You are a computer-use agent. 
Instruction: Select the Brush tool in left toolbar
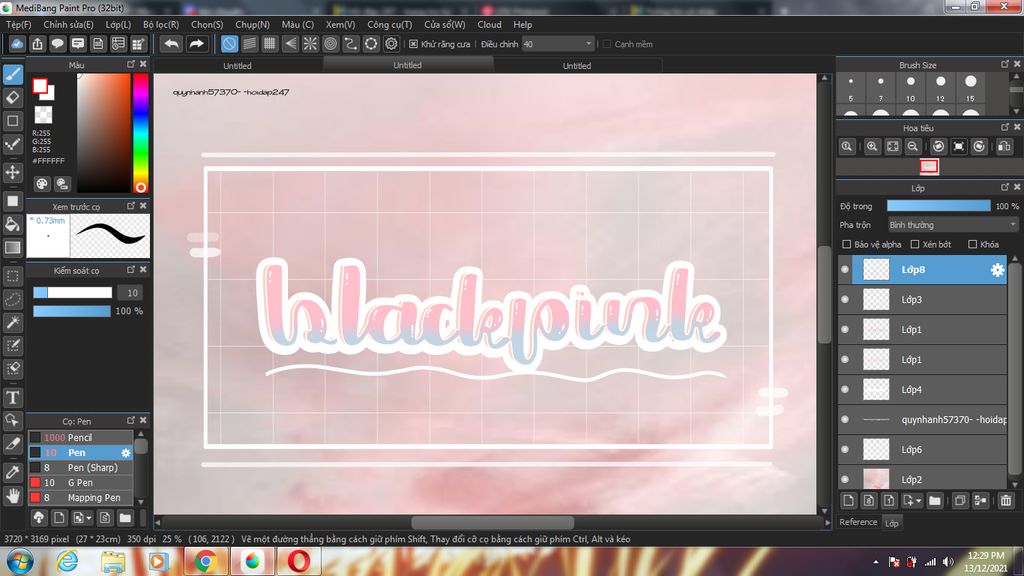click(x=12, y=74)
